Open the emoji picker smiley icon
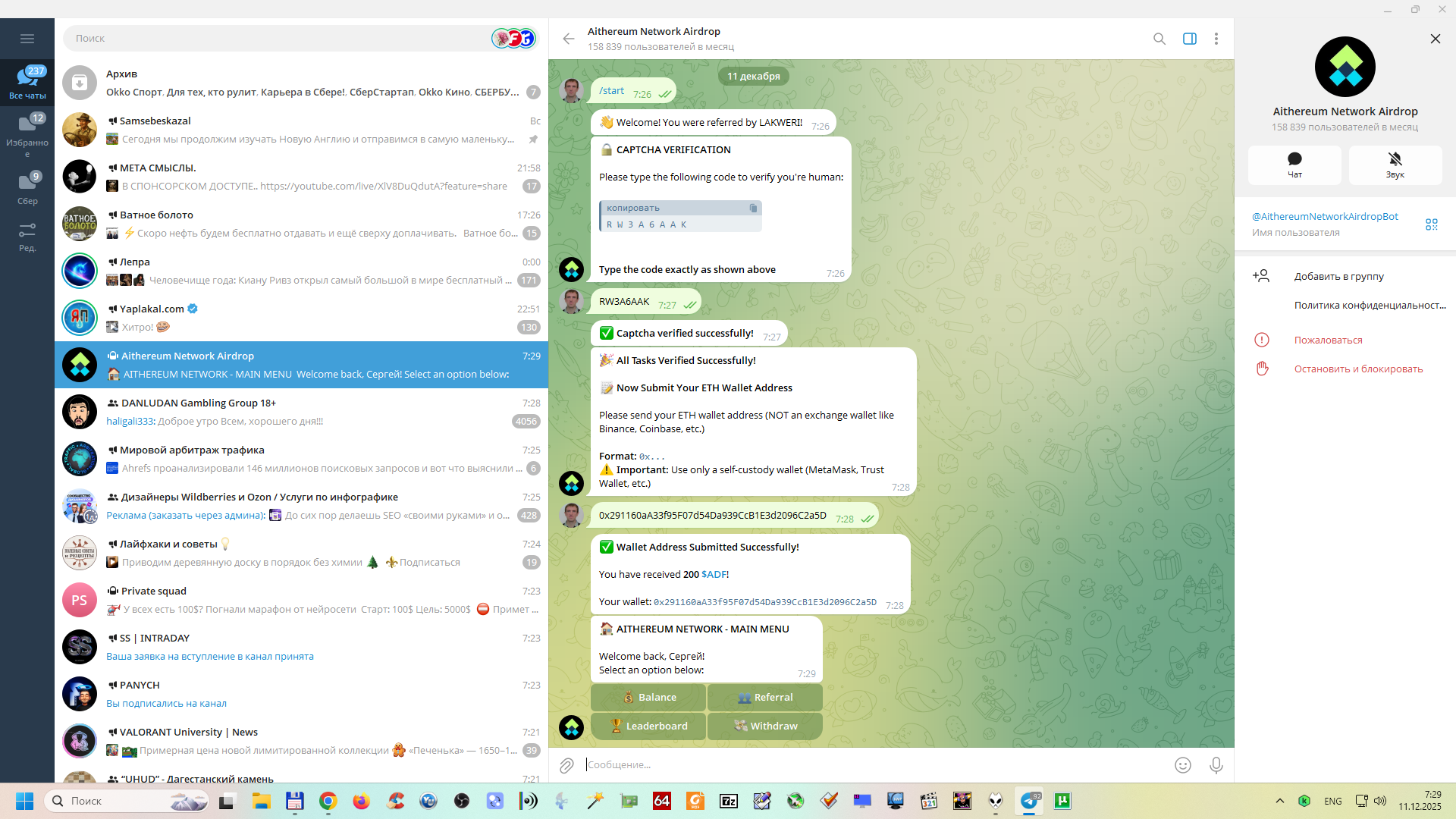 [x=1182, y=765]
